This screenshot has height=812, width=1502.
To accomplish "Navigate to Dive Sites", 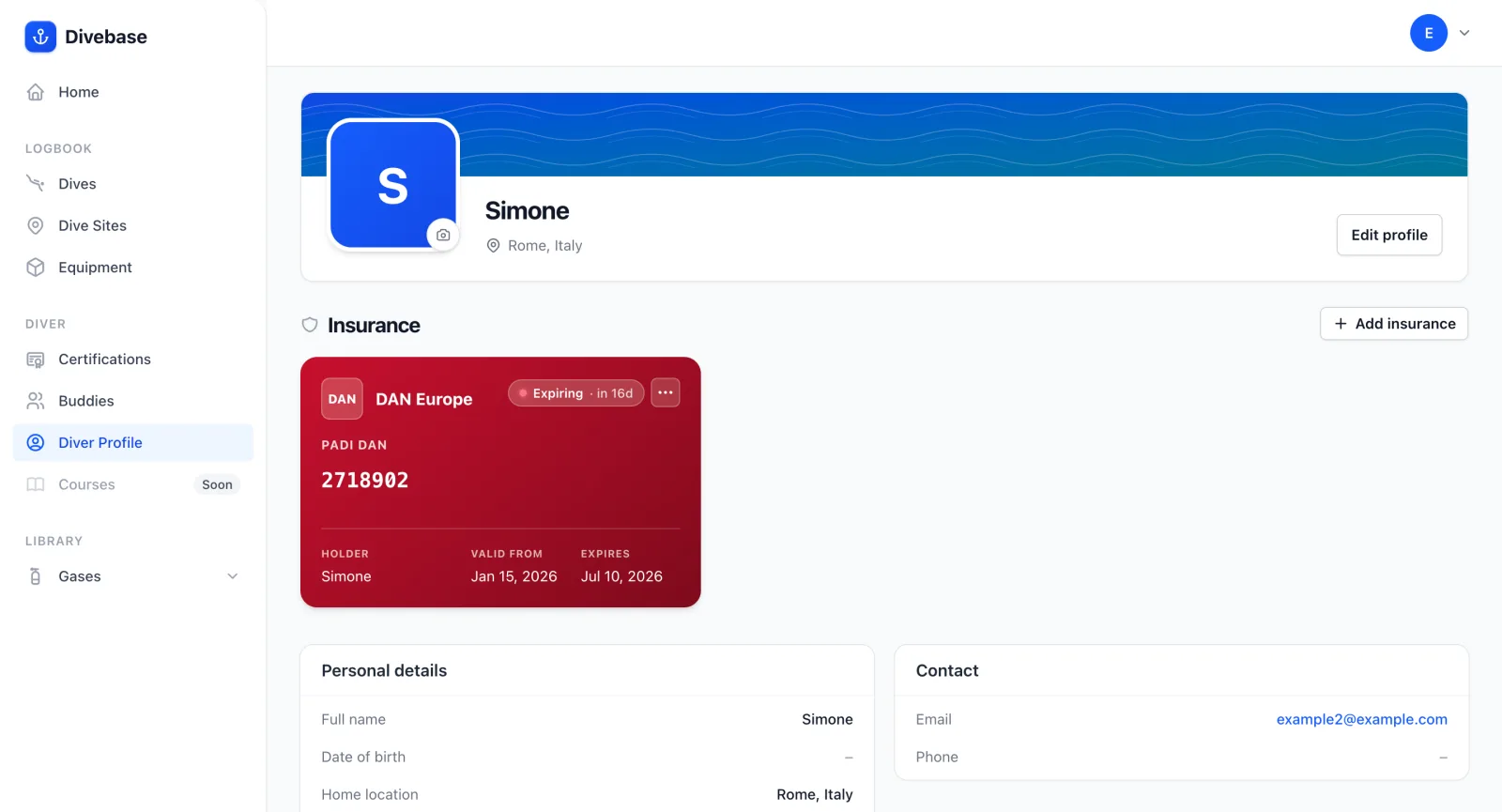I will click(x=133, y=225).
